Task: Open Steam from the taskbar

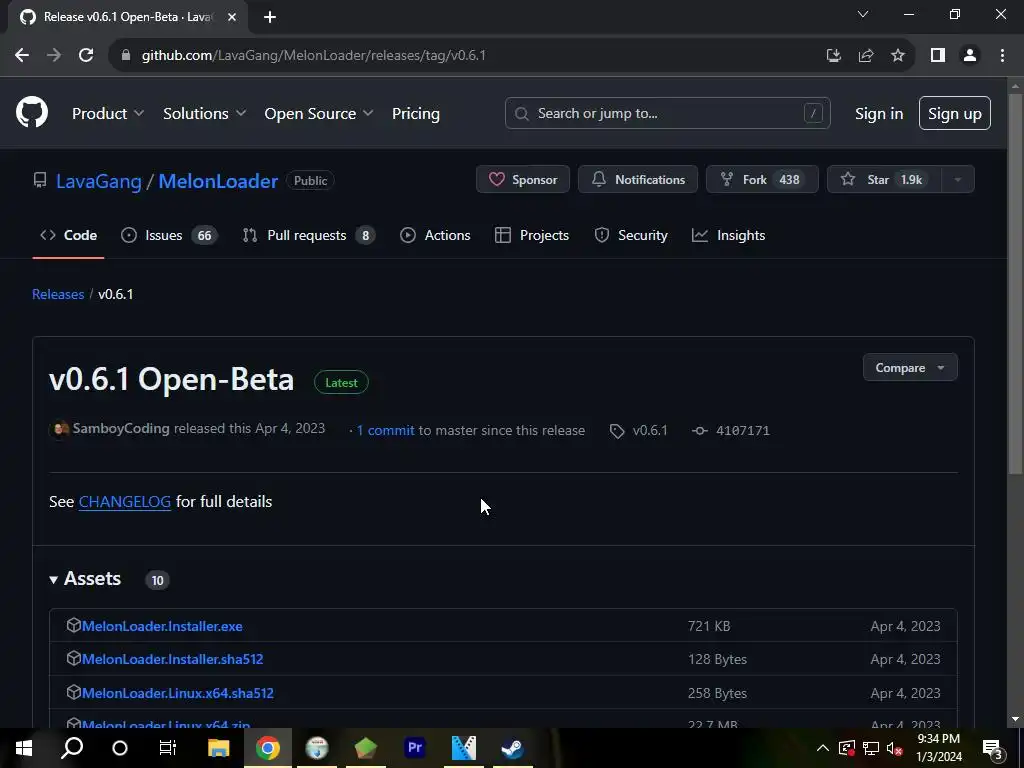Action: click(513, 748)
